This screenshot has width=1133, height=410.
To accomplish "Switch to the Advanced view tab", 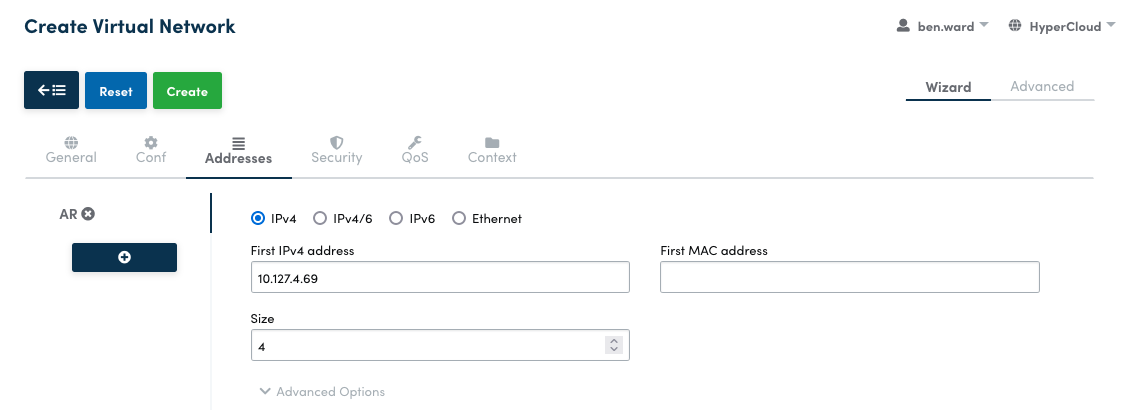I will click(x=1042, y=87).
